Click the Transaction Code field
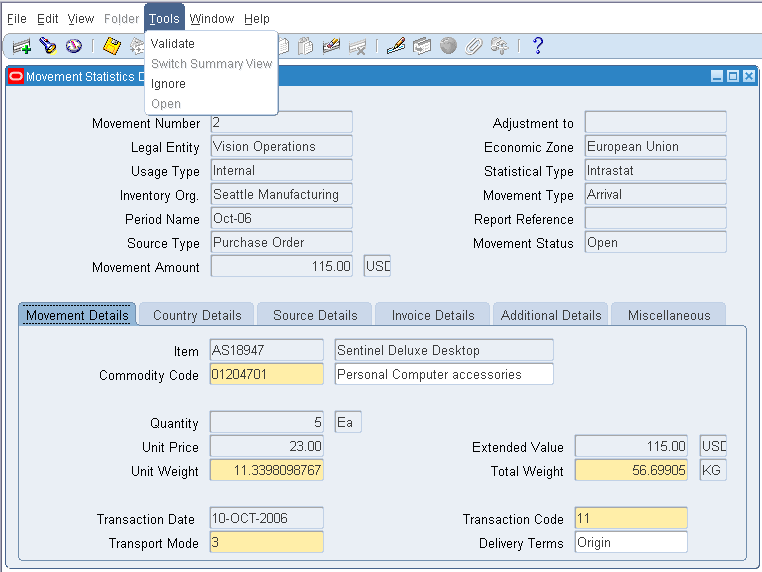The image size is (762, 572). tap(631, 518)
